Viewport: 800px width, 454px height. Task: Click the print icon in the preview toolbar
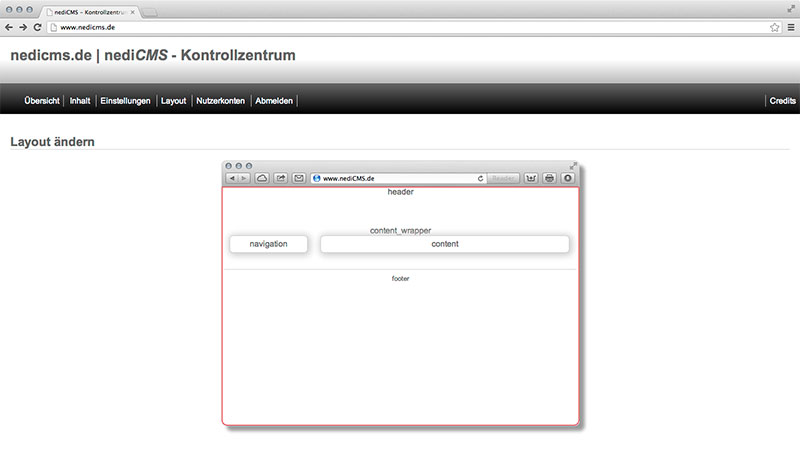coord(549,178)
